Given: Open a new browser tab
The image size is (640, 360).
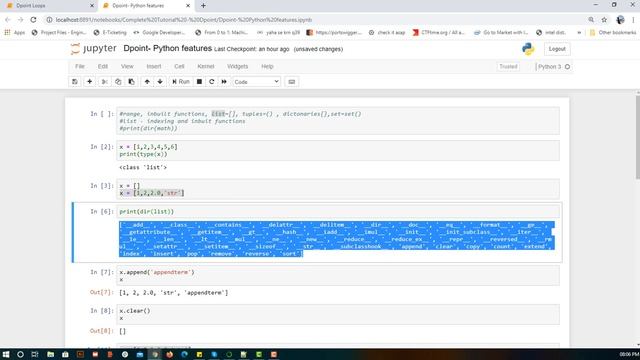Looking at the screenshot, I should point(203,6).
